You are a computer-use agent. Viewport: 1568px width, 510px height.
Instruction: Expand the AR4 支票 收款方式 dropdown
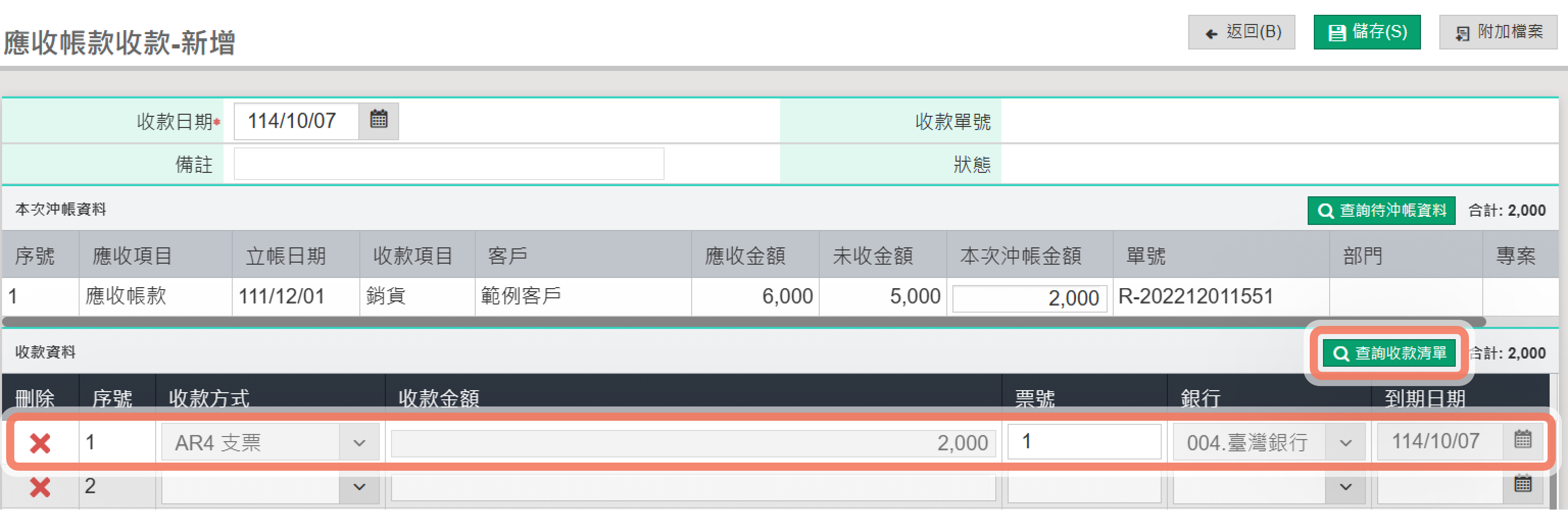coord(359,443)
